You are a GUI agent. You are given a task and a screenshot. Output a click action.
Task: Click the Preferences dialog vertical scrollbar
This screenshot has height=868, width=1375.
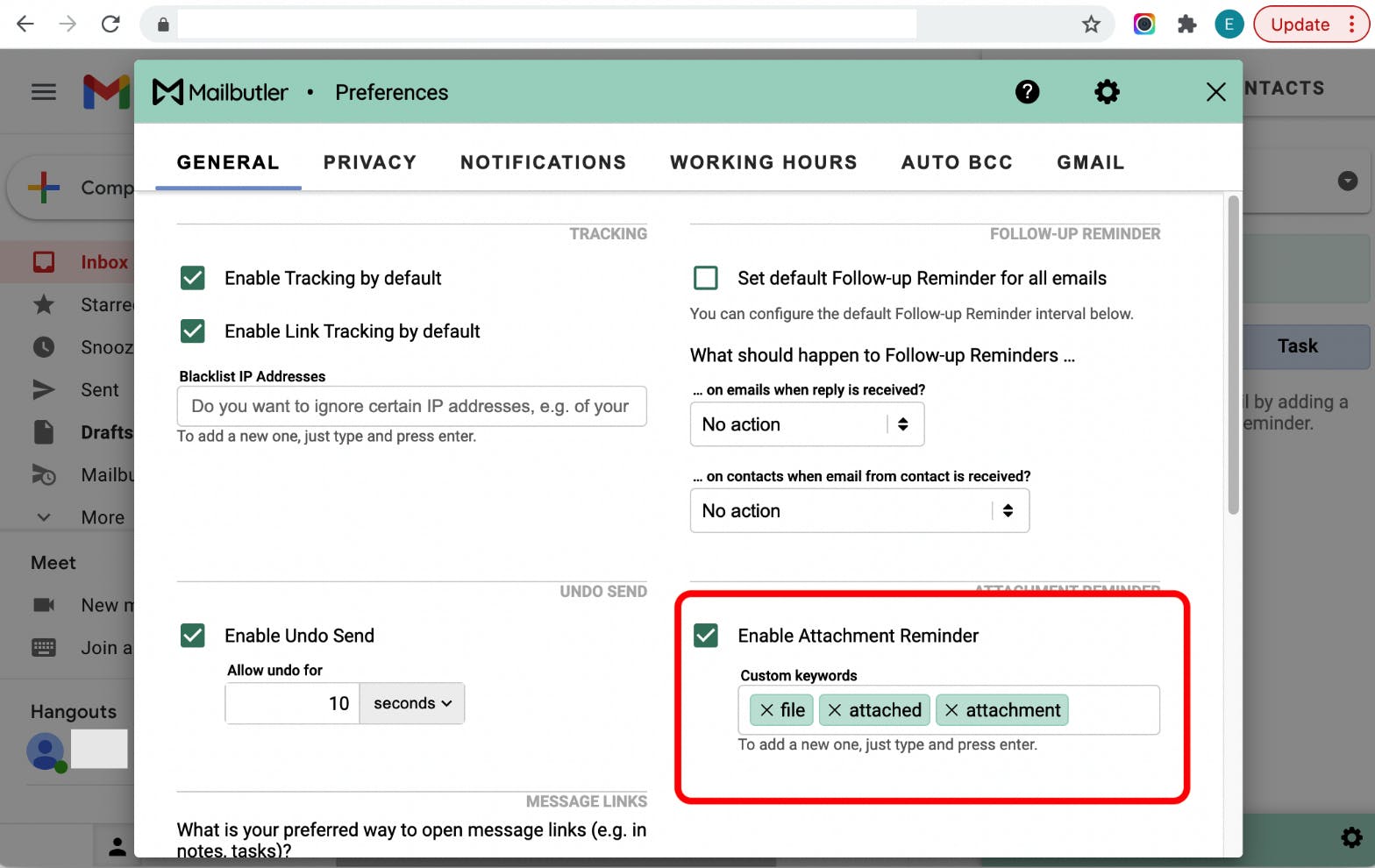click(1233, 355)
